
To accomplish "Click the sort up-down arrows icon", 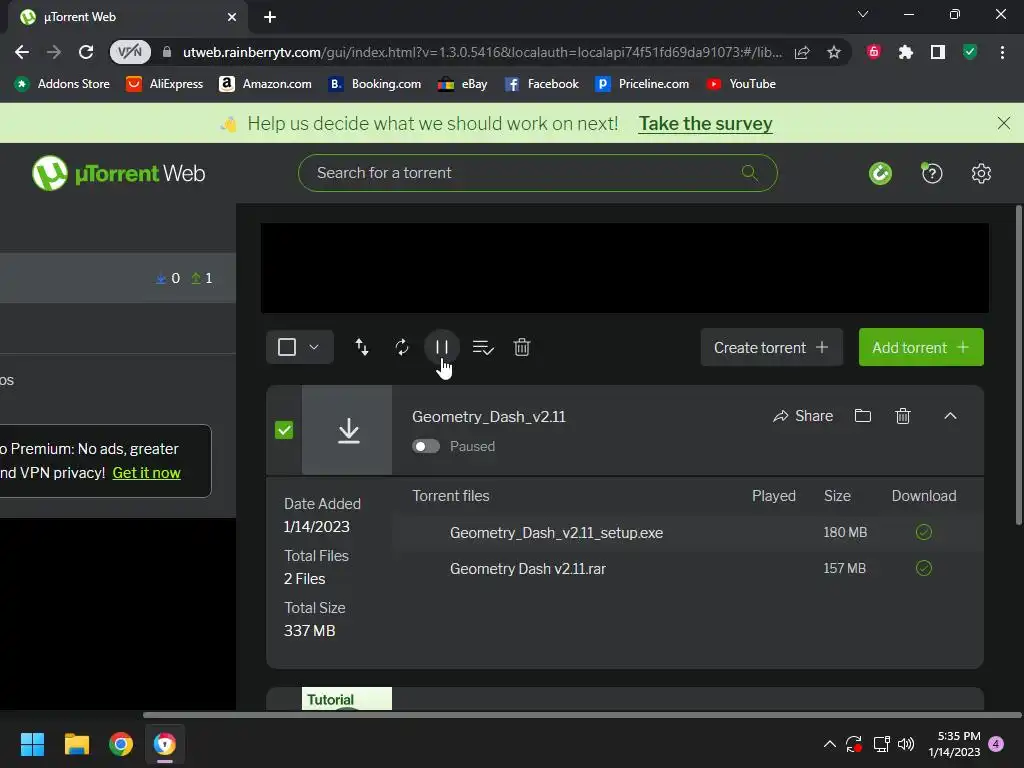I will (362, 347).
